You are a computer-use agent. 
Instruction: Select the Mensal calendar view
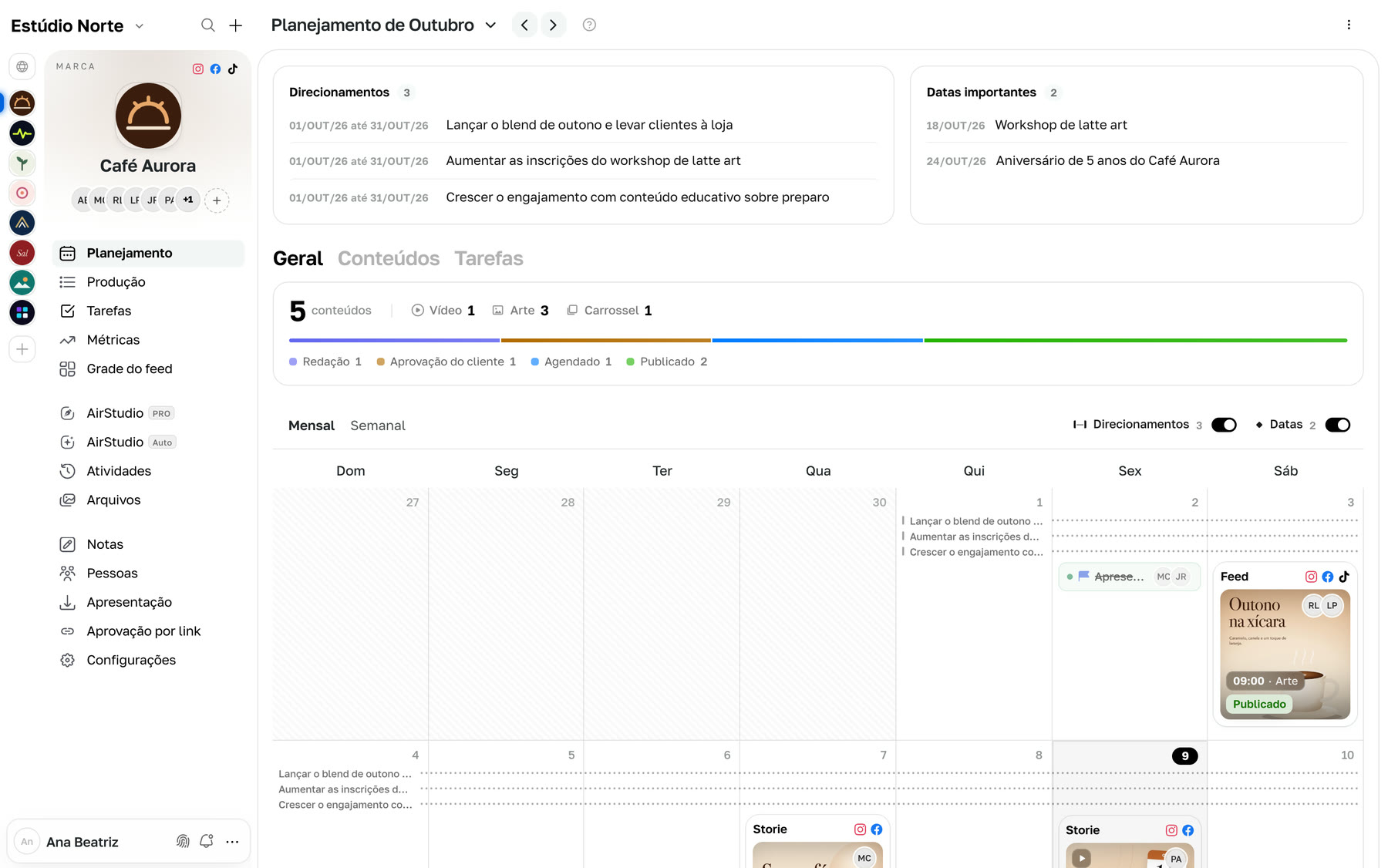coord(312,426)
